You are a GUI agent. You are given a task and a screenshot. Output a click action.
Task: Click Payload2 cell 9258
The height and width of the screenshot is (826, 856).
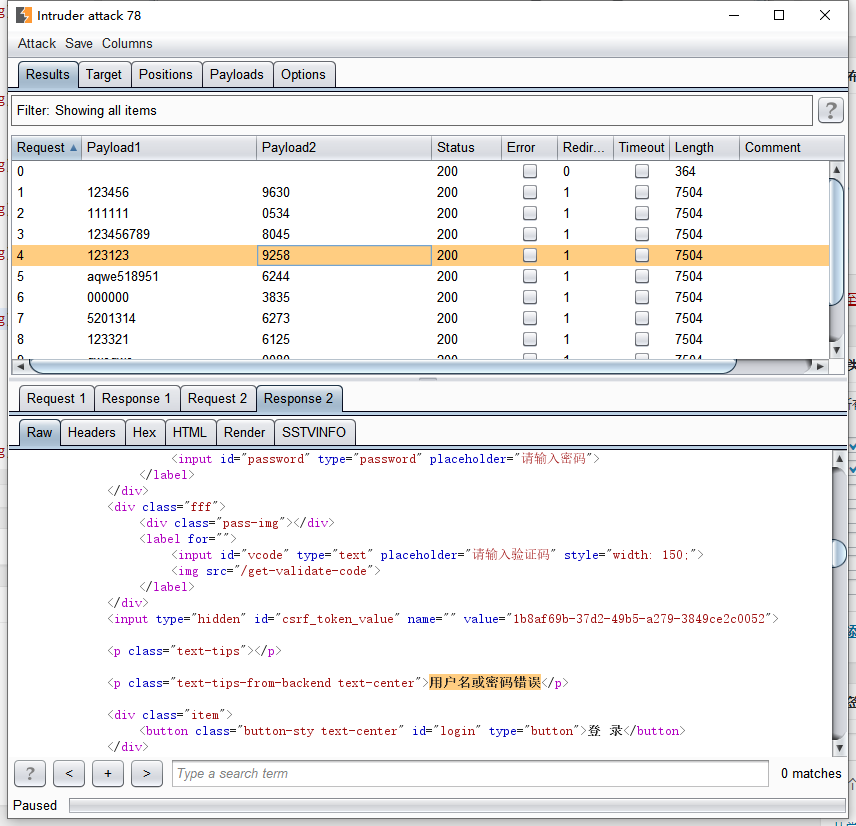point(344,255)
